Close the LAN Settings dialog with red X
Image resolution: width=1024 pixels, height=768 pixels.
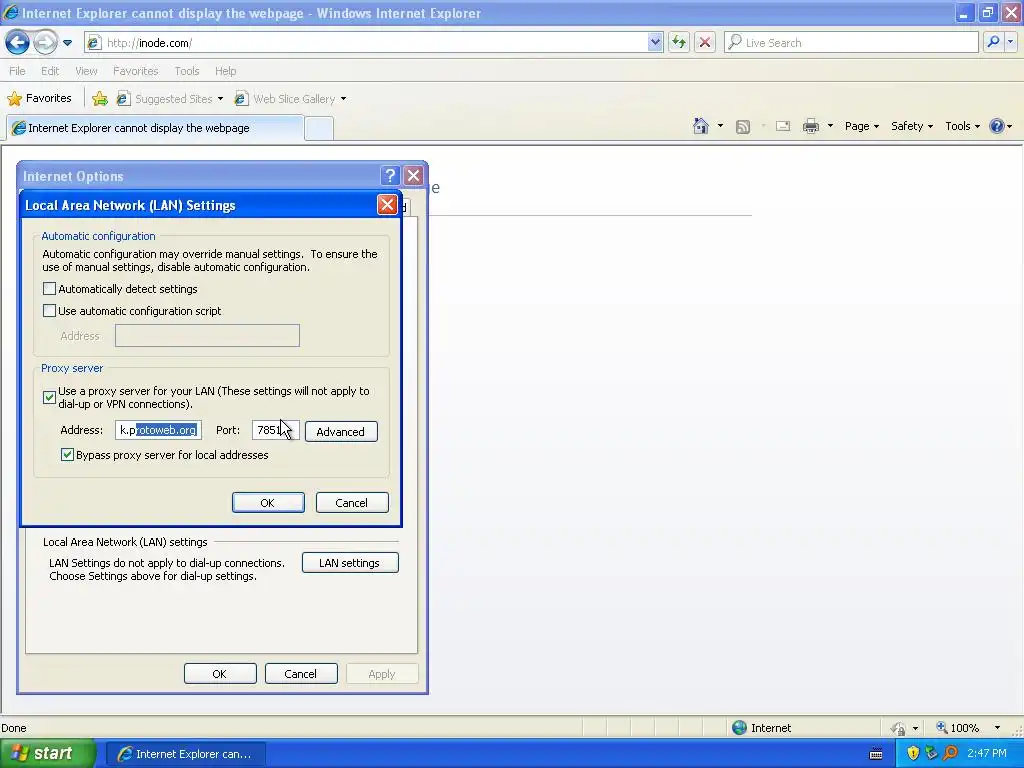[x=387, y=205]
